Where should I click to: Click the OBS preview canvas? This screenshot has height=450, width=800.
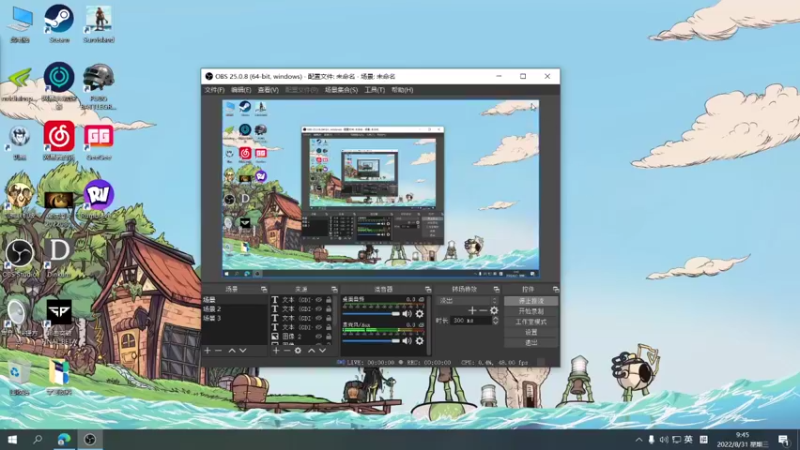381,189
